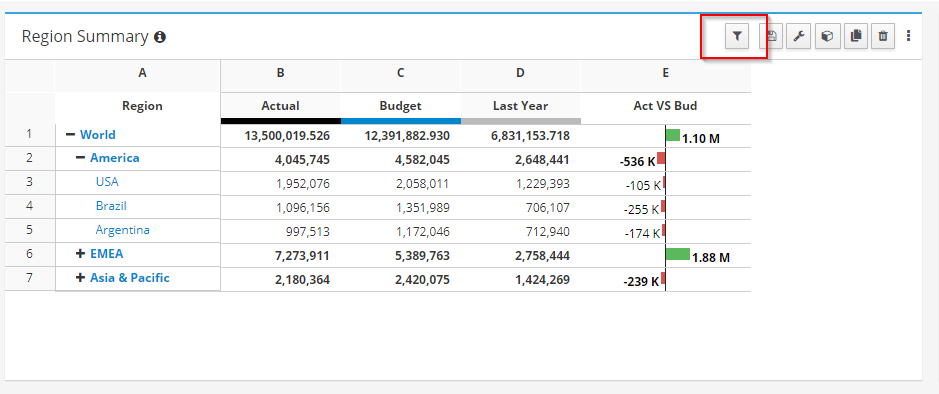The width and height of the screenshot is (939, 394).
Task: Click the green EMEA variance bar
Action: (678, 254)
